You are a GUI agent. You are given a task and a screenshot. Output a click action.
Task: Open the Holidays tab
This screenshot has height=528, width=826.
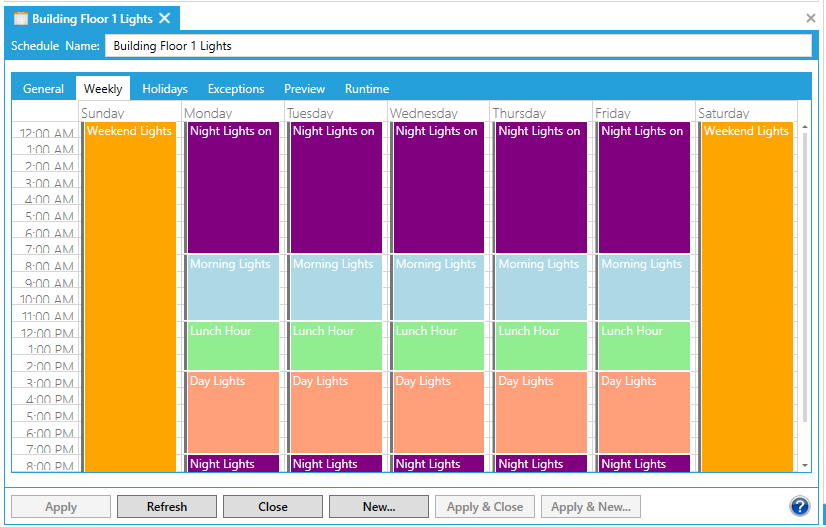tap(165, 89)
